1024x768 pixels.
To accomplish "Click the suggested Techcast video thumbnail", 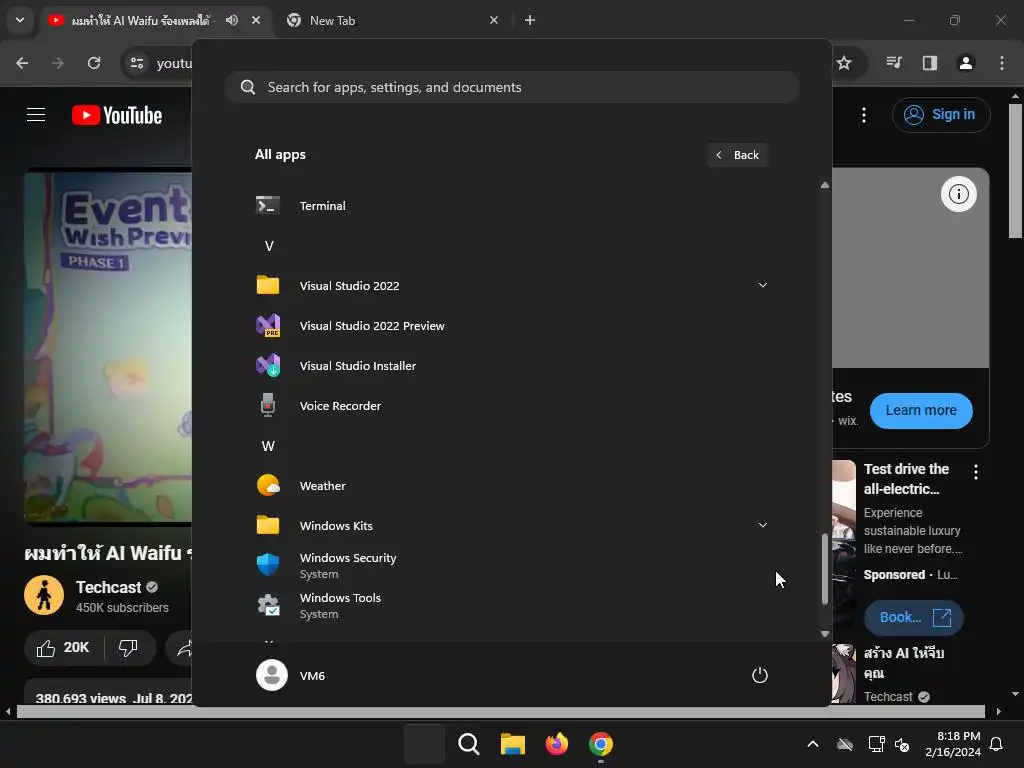I will tap(844, 673).
